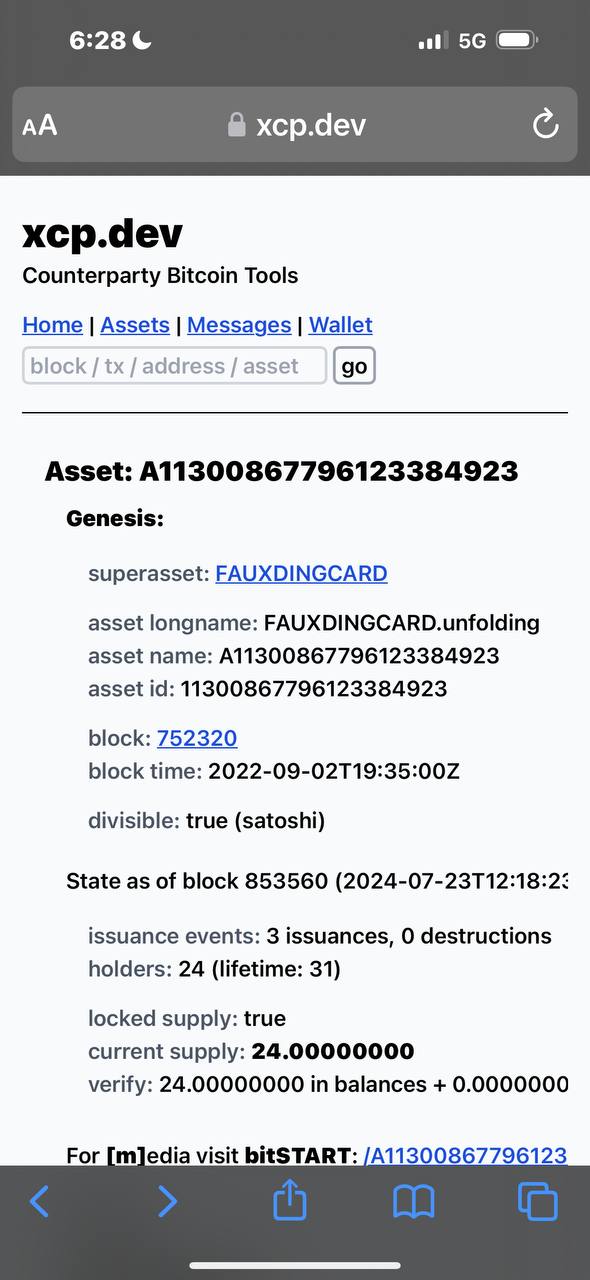Screen dimensions: 590x1280
Task: Tap the xcp.dev site title
Action: (x=102, y=234)
